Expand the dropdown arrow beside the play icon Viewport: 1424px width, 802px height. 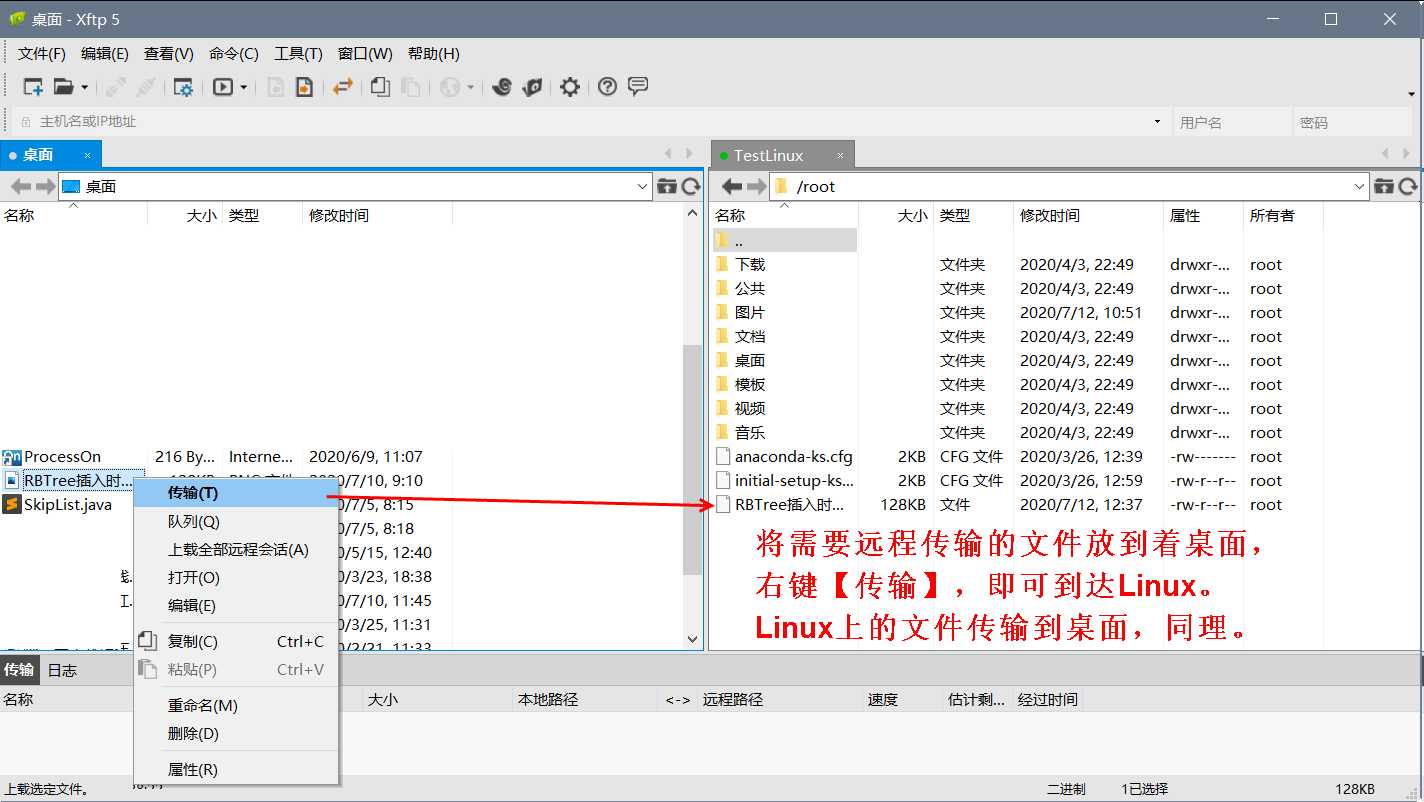point(243,88)
